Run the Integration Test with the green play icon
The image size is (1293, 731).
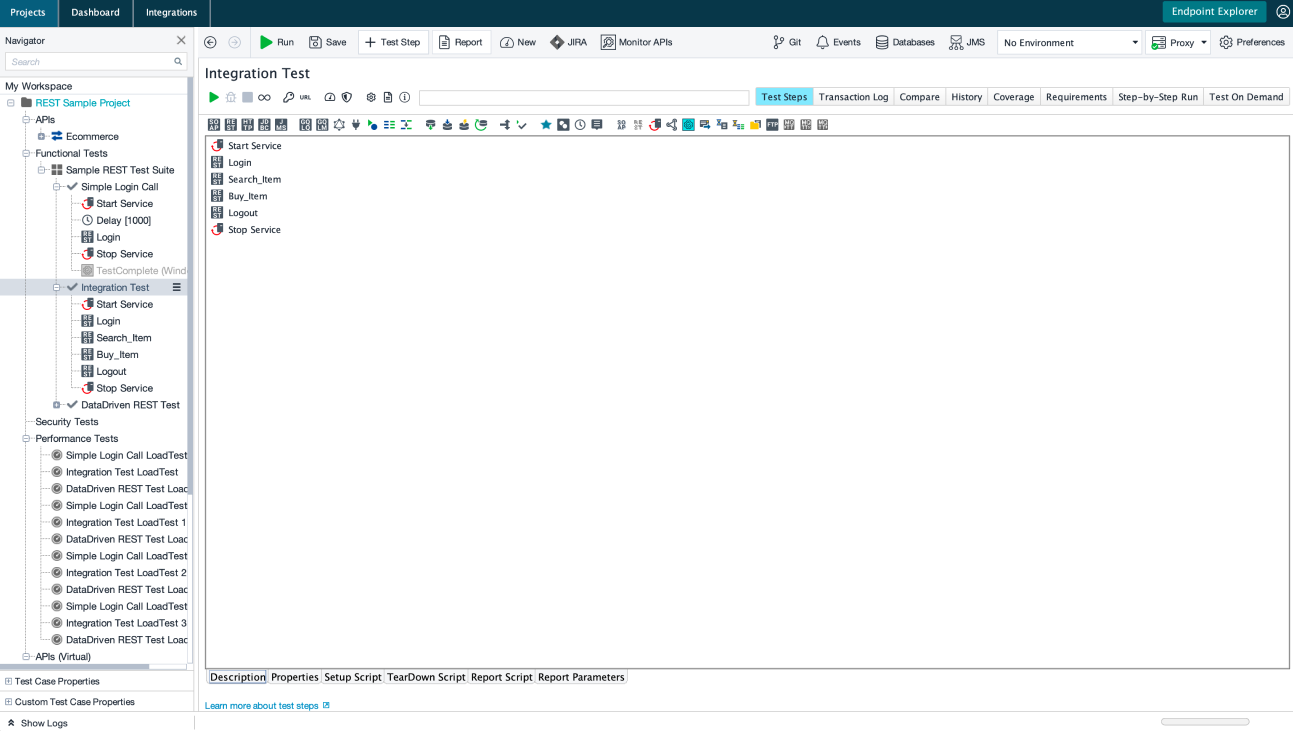tap(213, 97)
